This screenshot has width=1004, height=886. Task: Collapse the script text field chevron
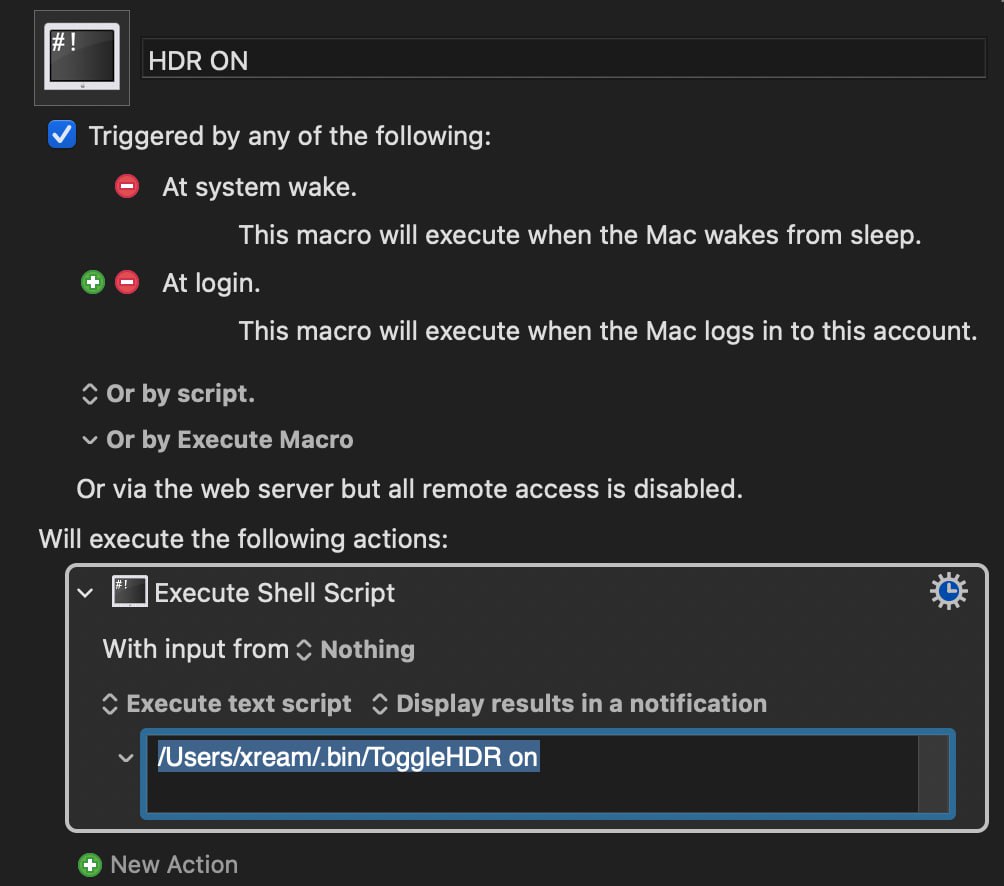click(x=126, y=758)
